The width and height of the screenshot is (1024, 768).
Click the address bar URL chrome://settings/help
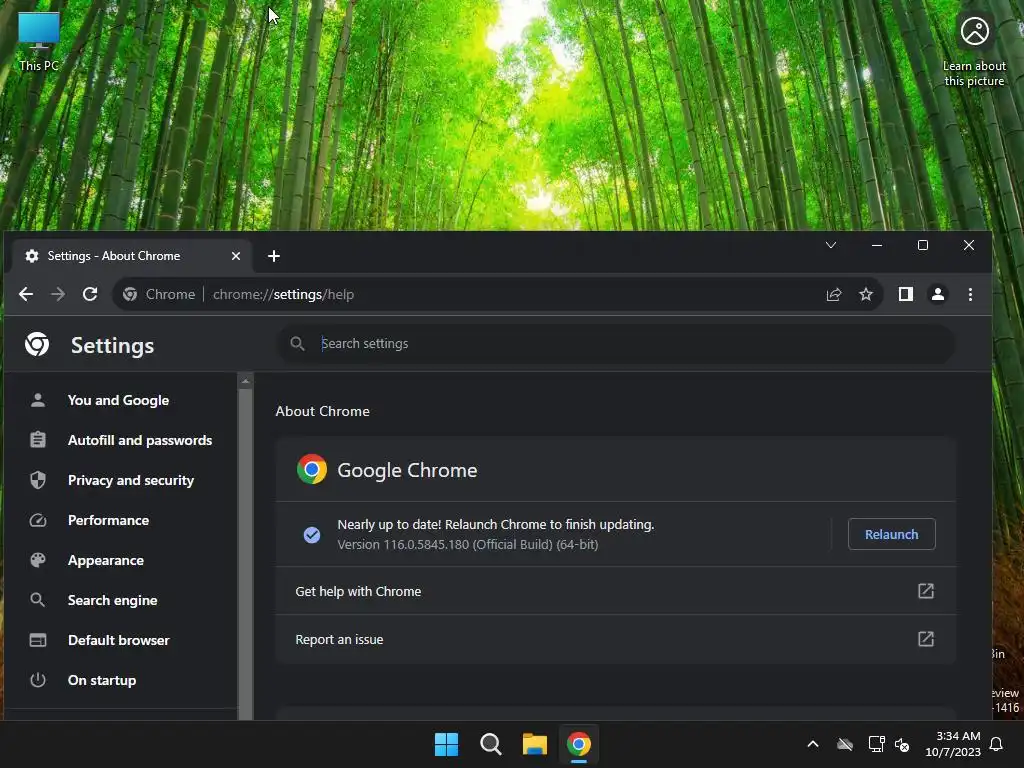coord(283,295)
